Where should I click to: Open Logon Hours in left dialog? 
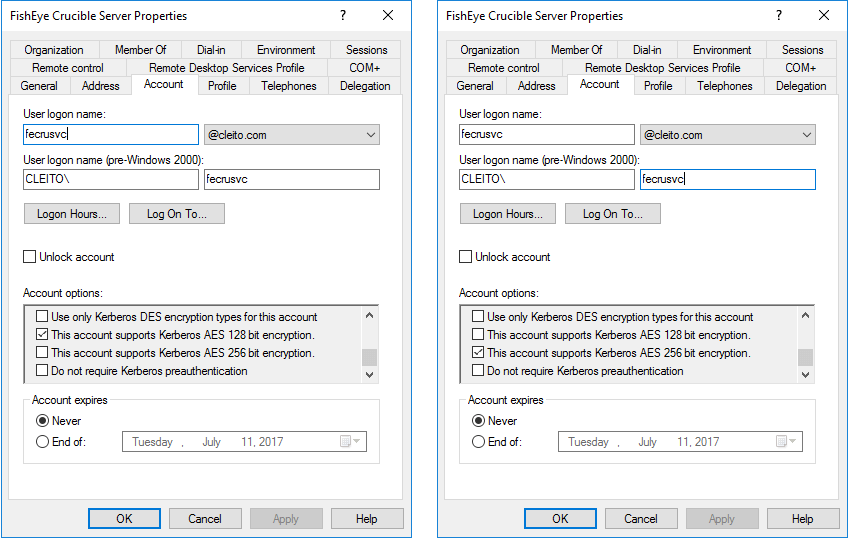click(72, 214)
